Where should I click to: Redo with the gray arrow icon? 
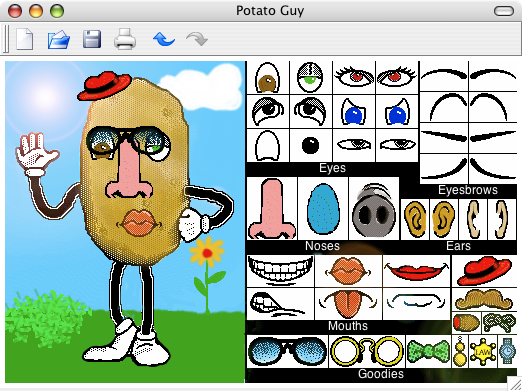pos(197,39)
